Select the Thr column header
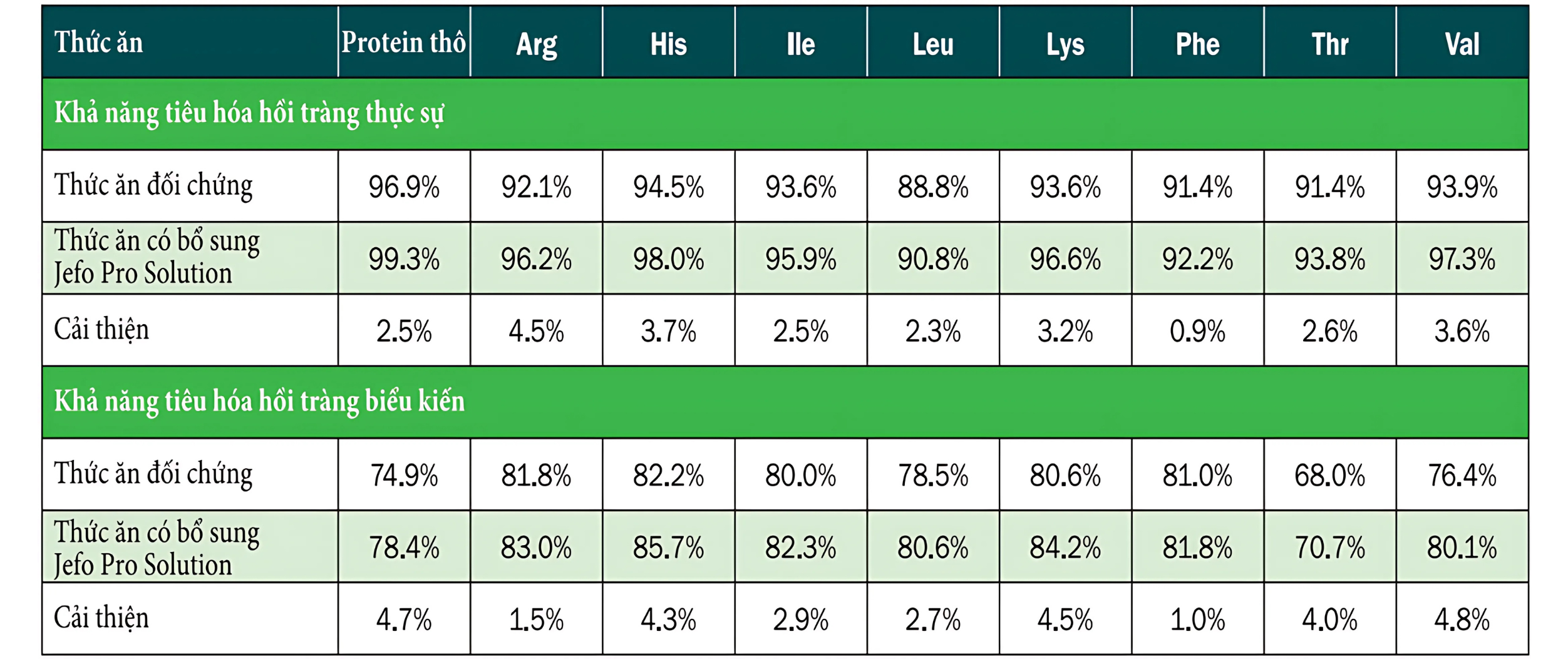 (x=1329, y=44)
